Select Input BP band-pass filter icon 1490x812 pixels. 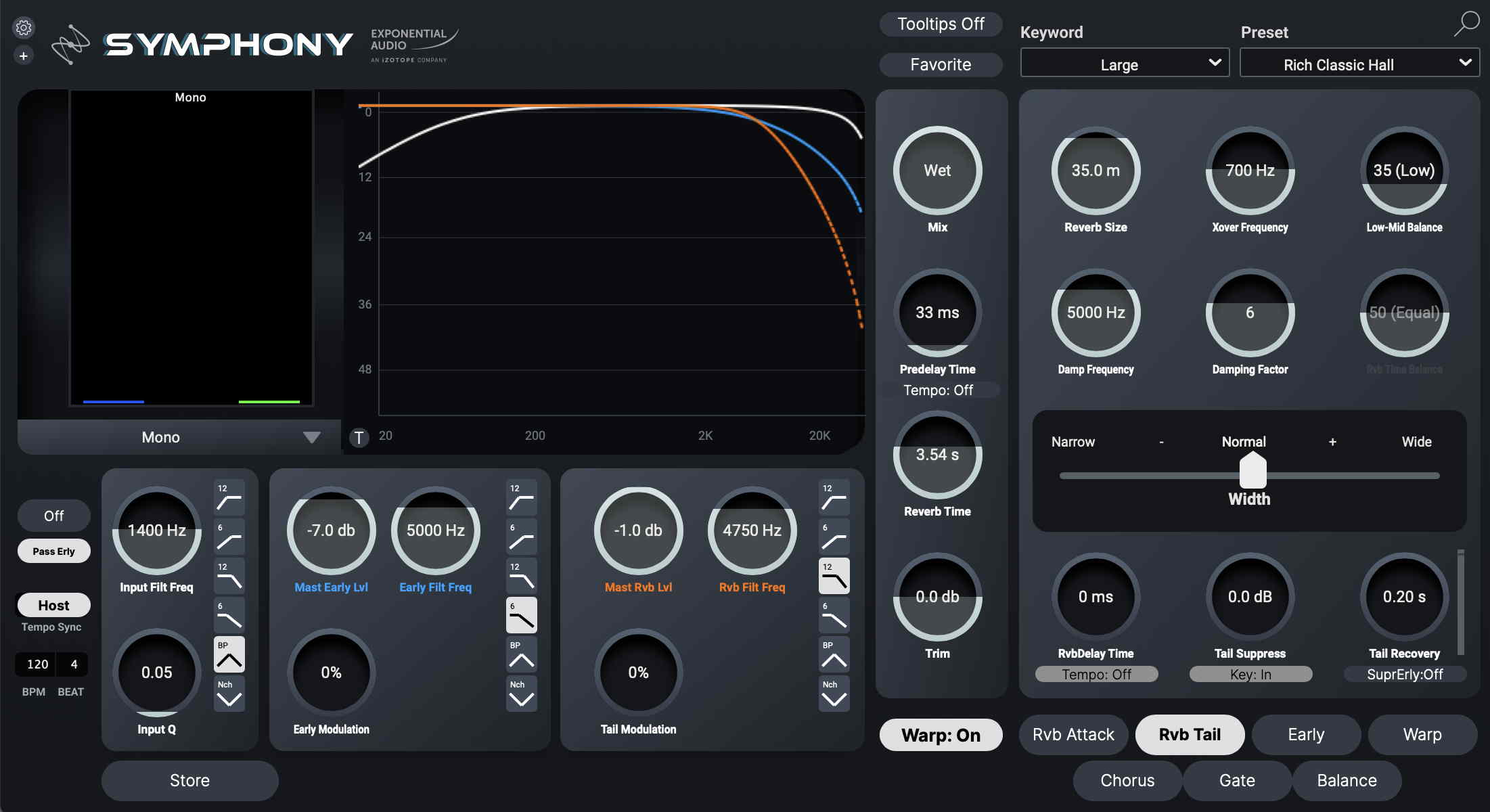click(229, 654)
